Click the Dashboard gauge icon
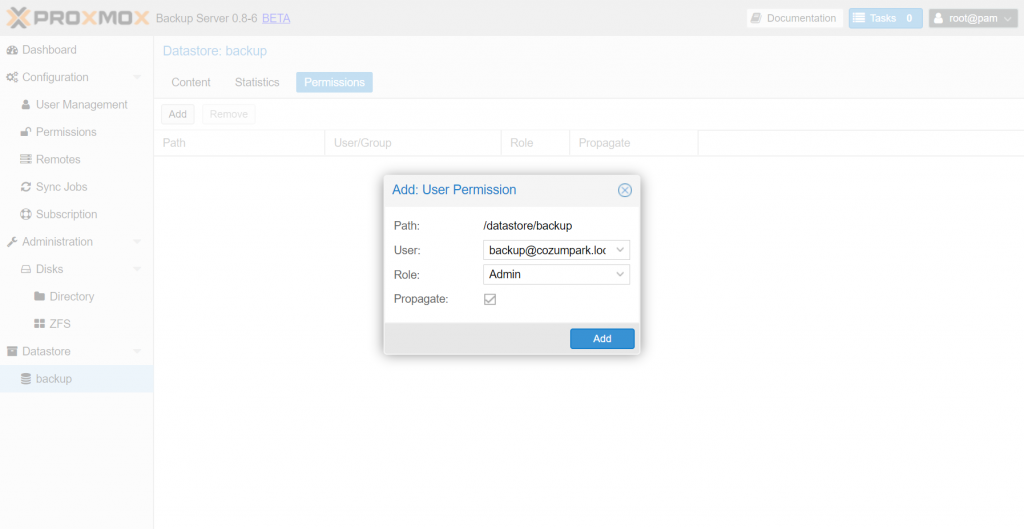Screen dimensions: 1024x529 pos(12,50)
